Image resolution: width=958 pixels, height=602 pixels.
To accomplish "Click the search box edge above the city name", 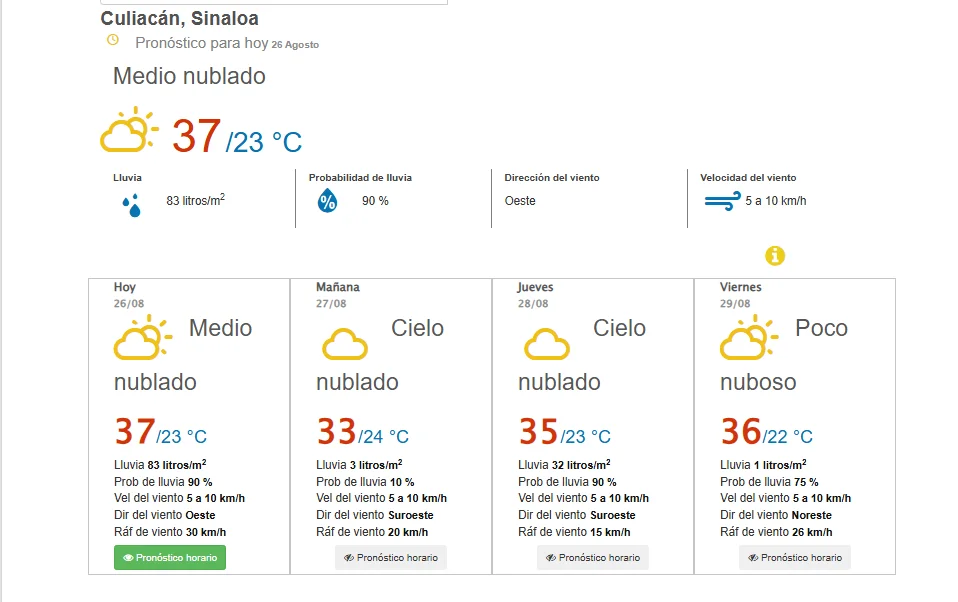I will [x=274, y=2].
